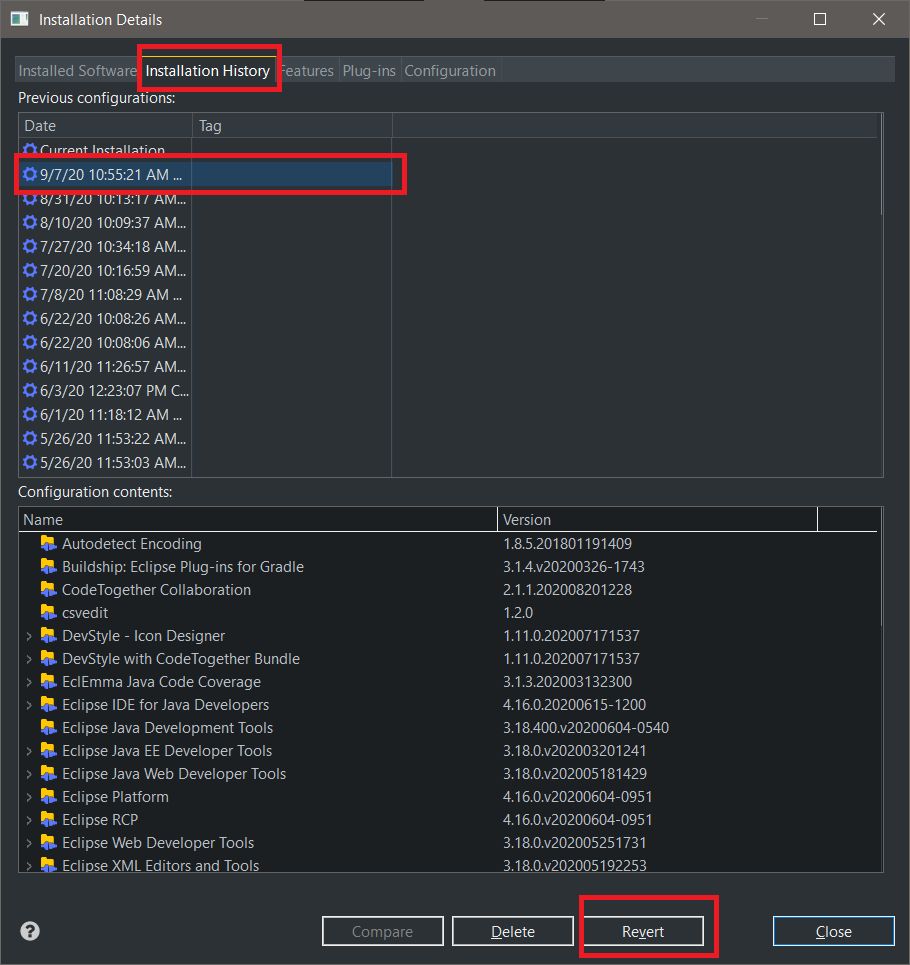Click the Tag column header
The image size is (910, 965).
292,126
